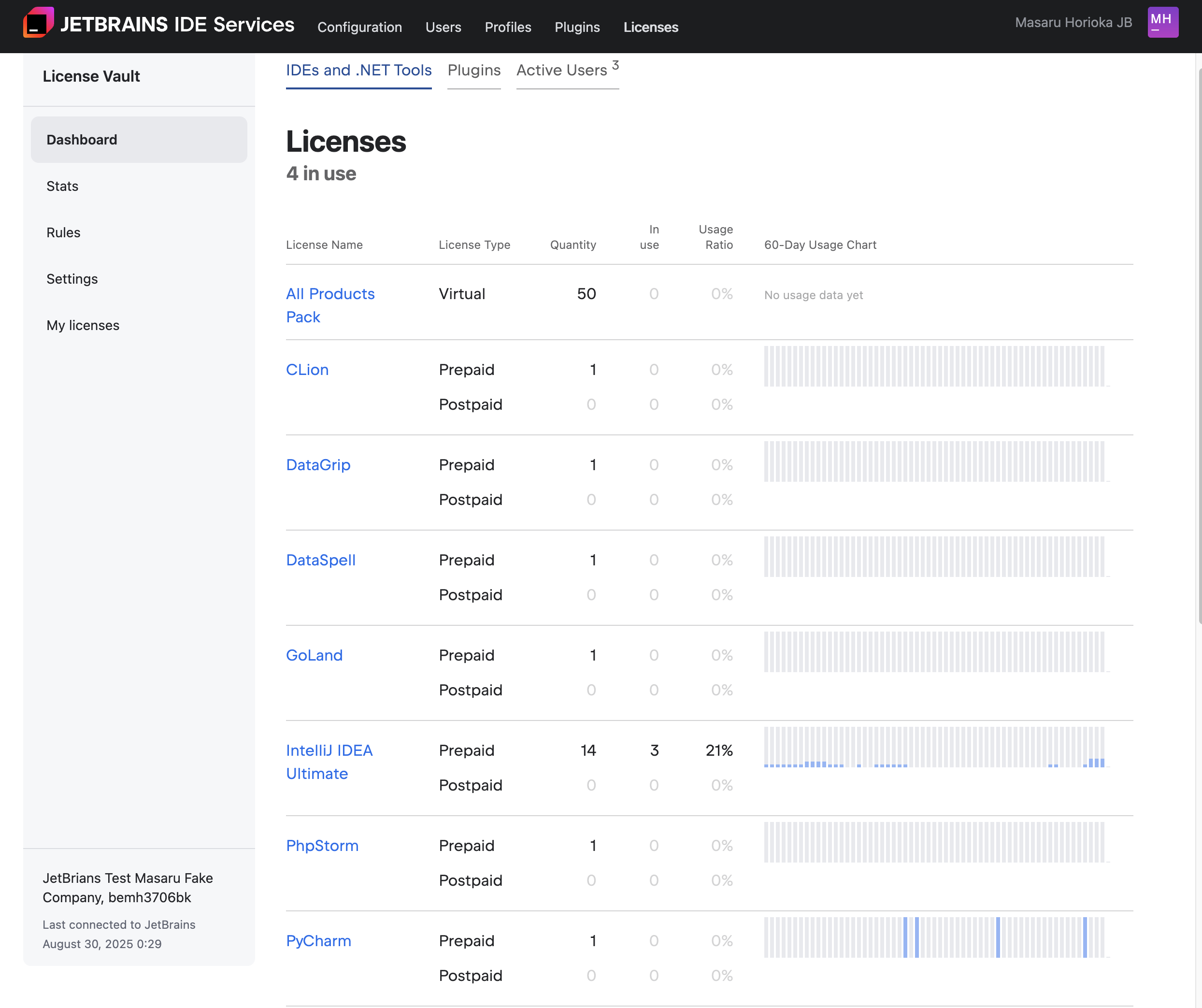1202x1008 pixels.
Task: Open the IntelliJ IDEA Ultimate license link
Action: [x=329, y=762]
